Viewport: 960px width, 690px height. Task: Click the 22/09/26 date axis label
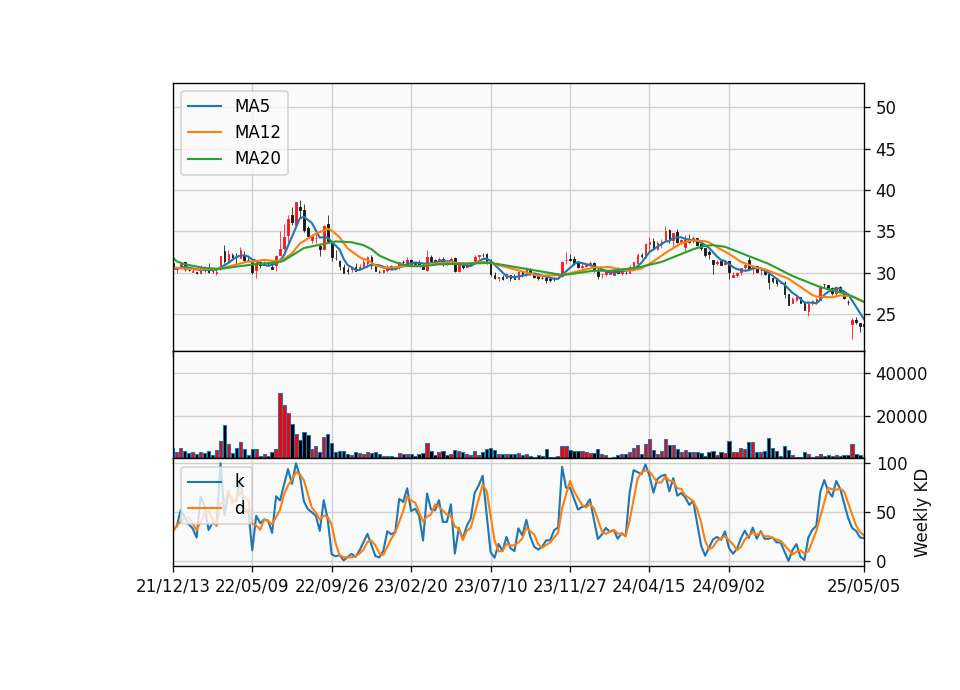point(332,587)
